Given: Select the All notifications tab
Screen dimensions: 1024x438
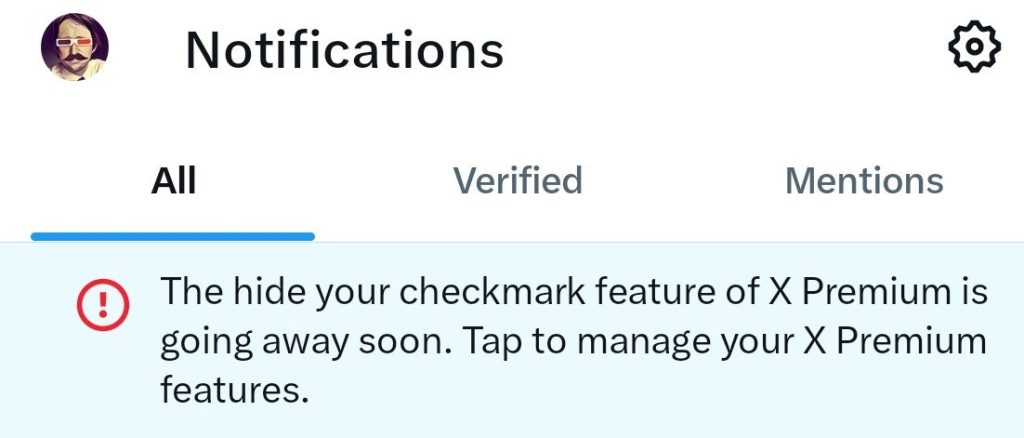Looking at the screenshot, I should tap(173, 181).
